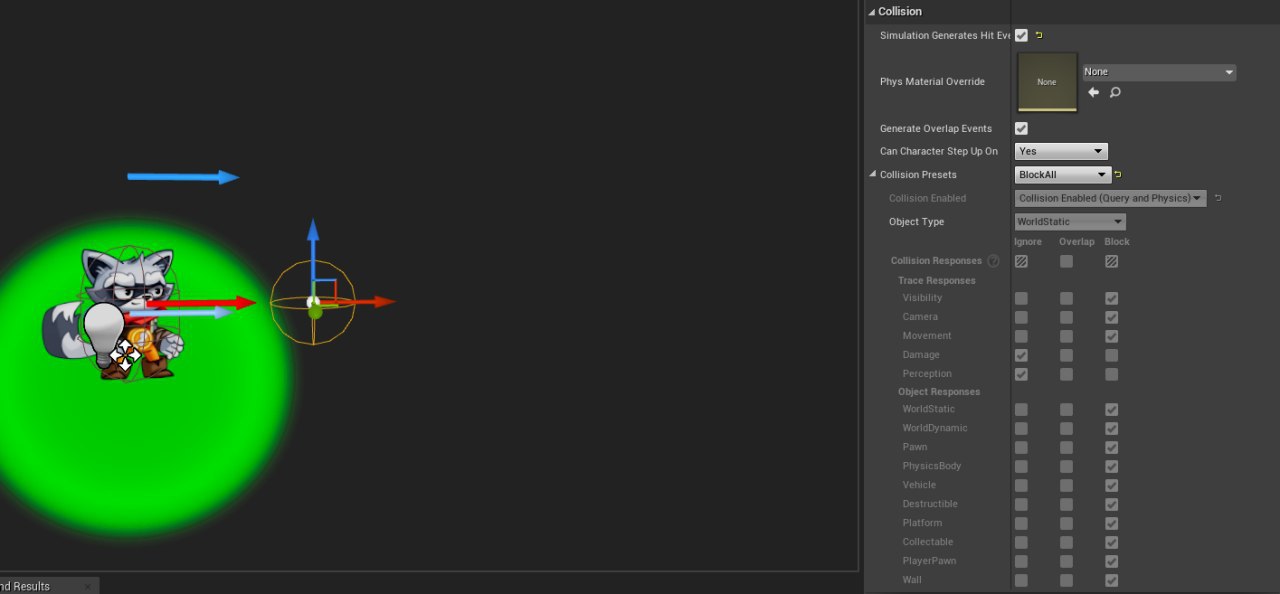This screenshot has height=594, width=1280.
Task: Set all Collision Responses to Block
Action: pyautogui.click(x=1111, y=261)
